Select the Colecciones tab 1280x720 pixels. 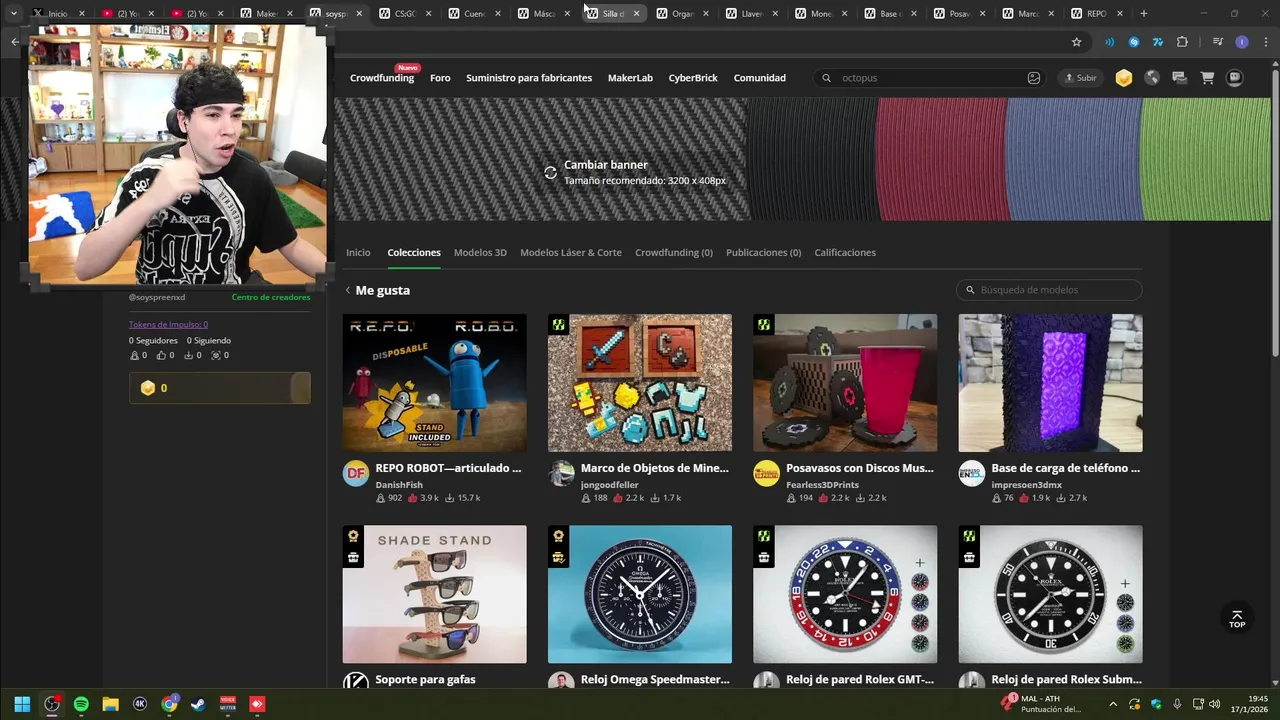414,253
